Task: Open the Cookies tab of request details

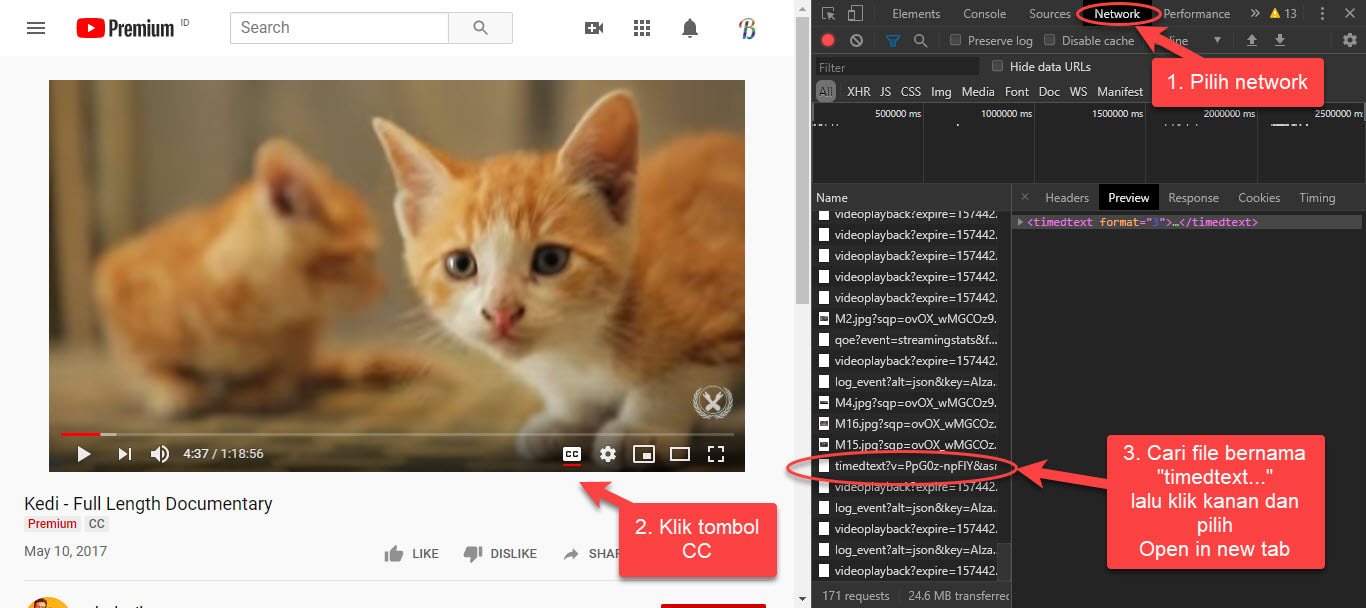Action: pos(1259,197)
